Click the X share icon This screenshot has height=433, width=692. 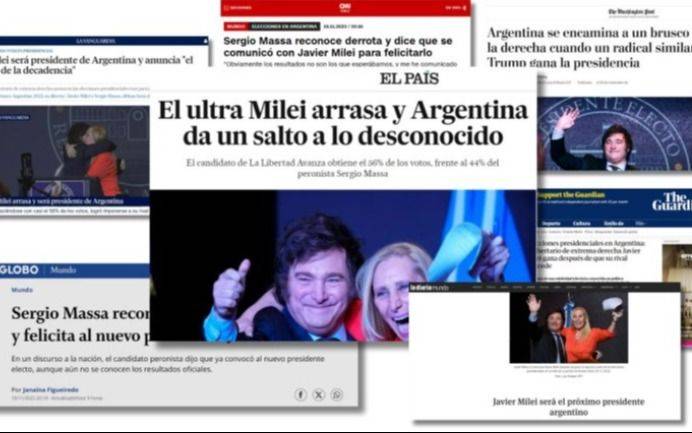318,395
